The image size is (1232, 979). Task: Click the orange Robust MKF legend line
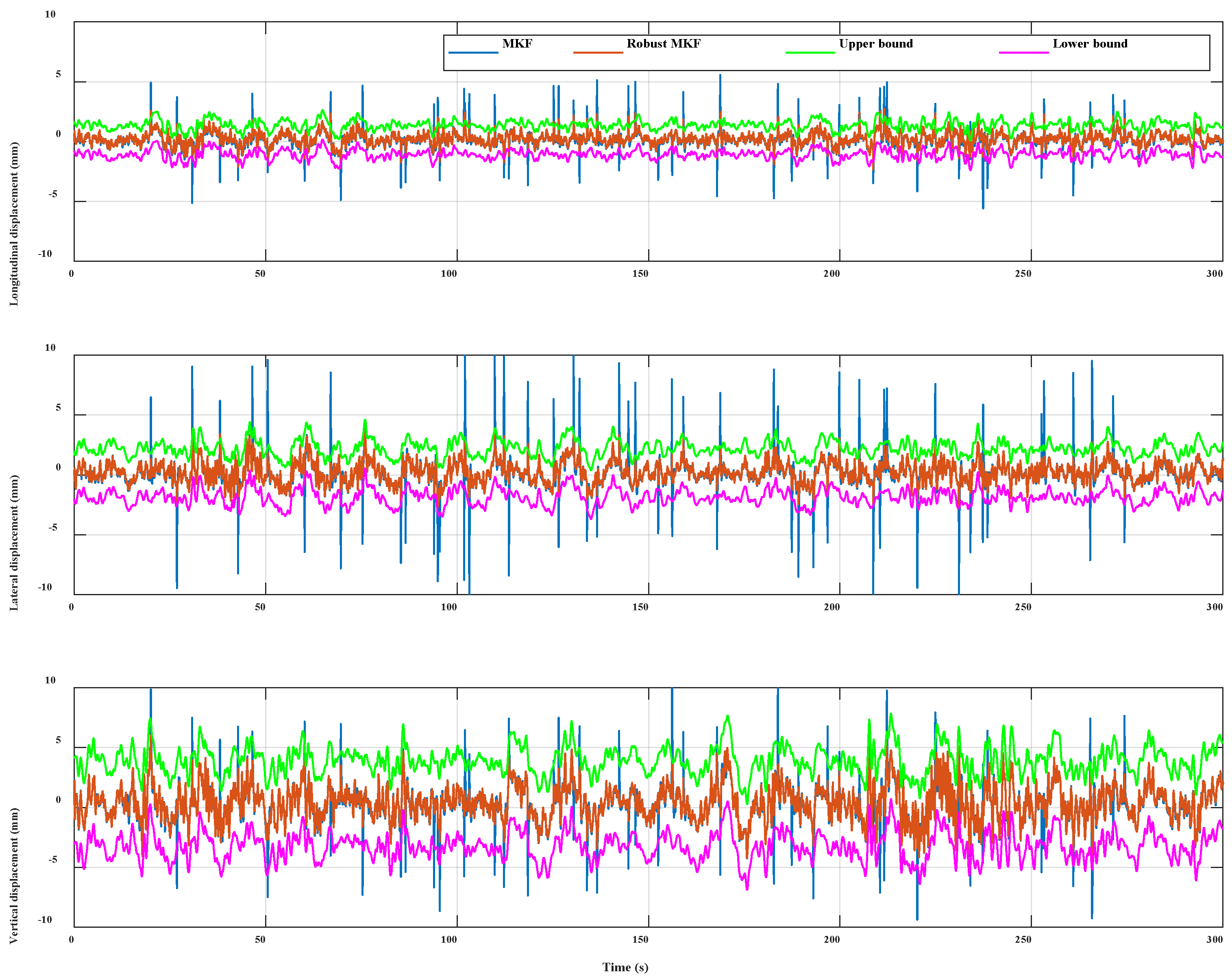click(598, 52)
